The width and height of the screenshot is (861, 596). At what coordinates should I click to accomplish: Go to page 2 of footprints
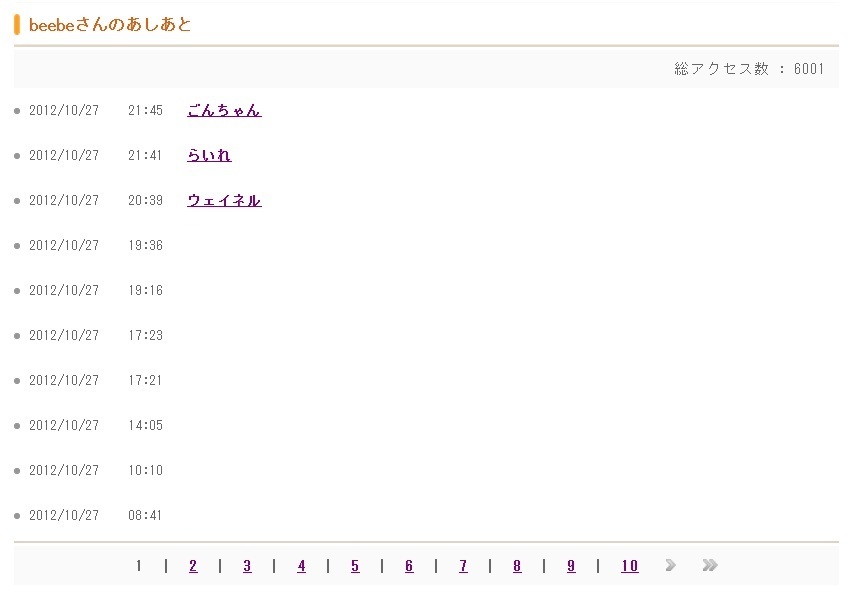pyautogui.click(x=193, y=567)
